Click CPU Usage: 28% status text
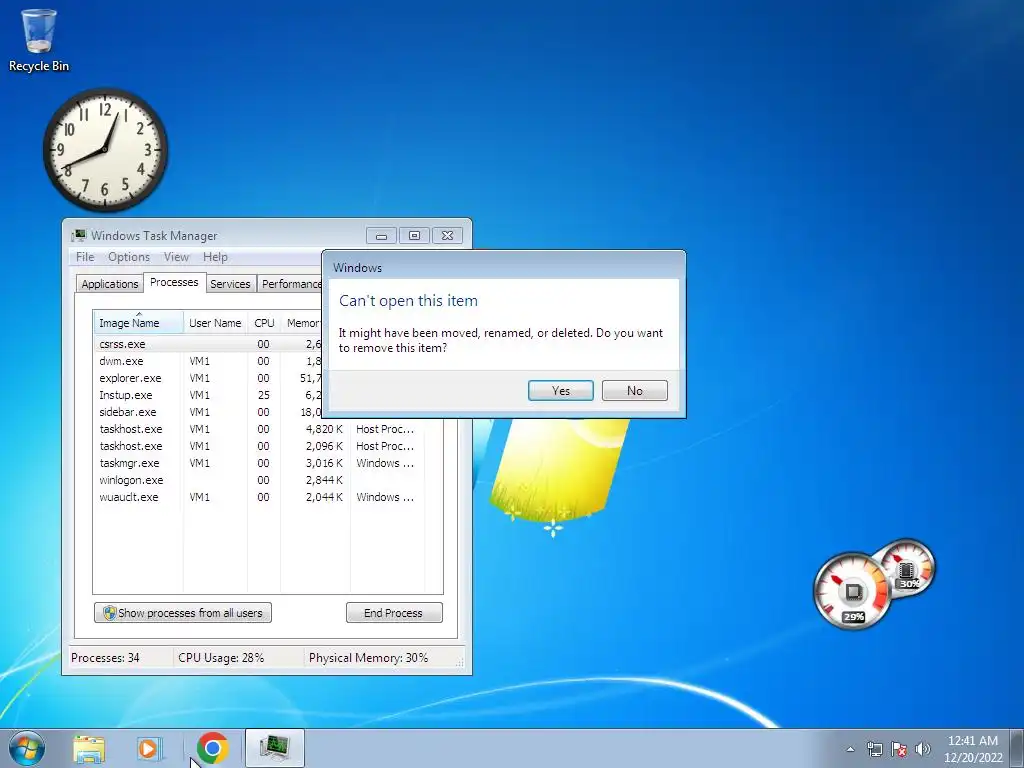Screen dimensions: 1024x768 (x=221, y=658)
